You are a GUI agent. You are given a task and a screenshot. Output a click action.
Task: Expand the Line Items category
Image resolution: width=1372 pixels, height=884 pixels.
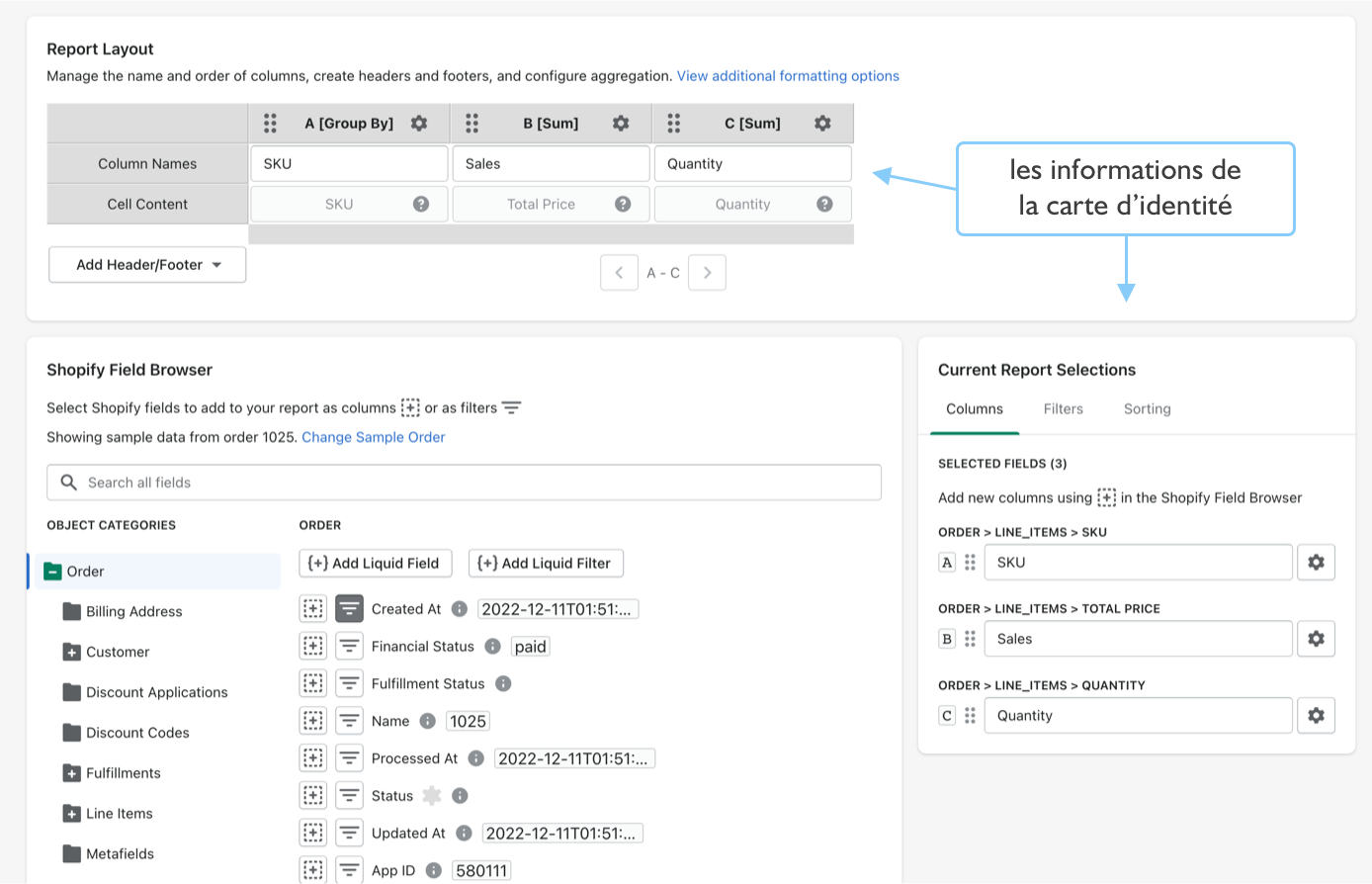[72, 814]
